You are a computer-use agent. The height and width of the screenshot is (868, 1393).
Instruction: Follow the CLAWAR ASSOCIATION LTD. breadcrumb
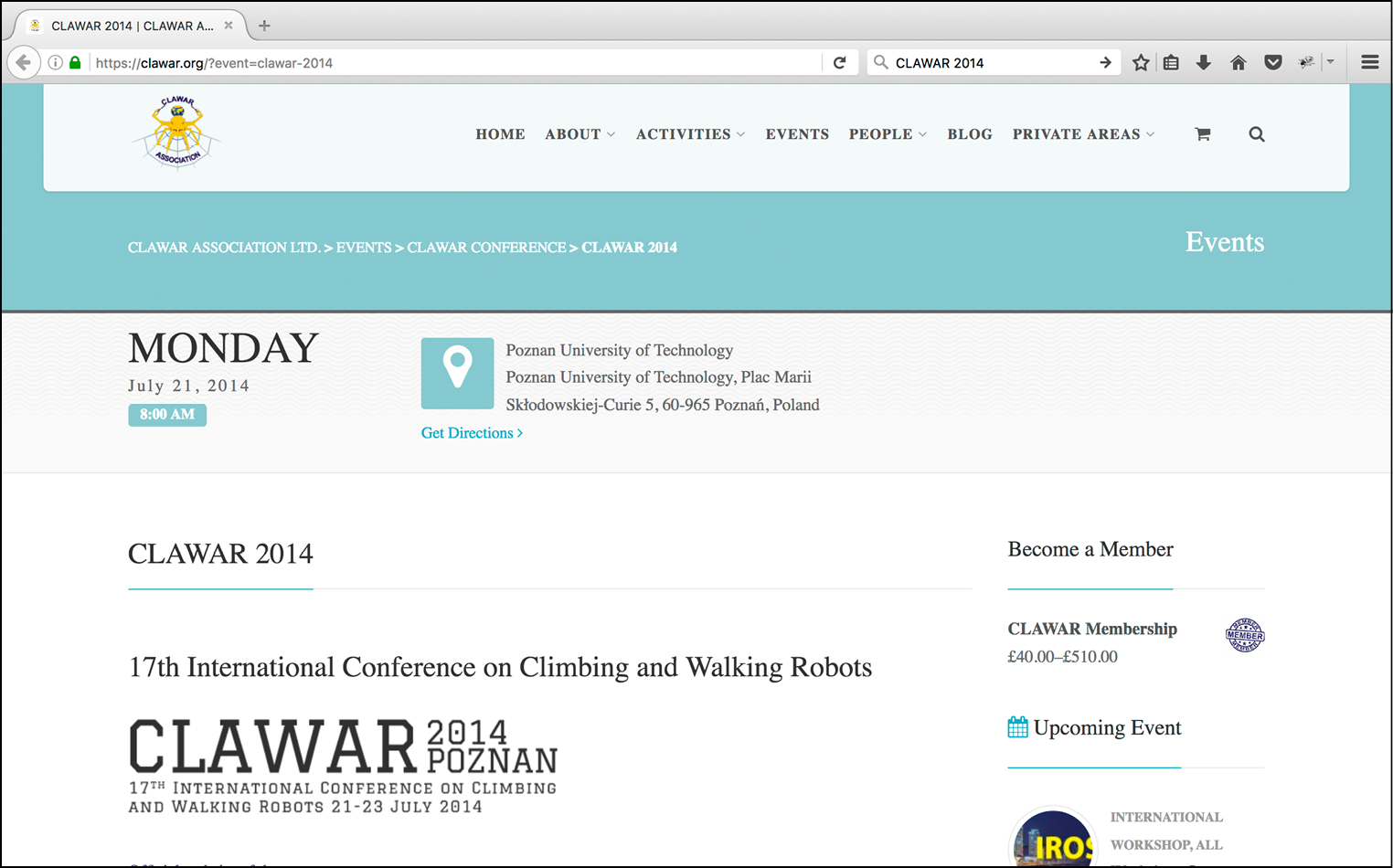tap(224, 248)
